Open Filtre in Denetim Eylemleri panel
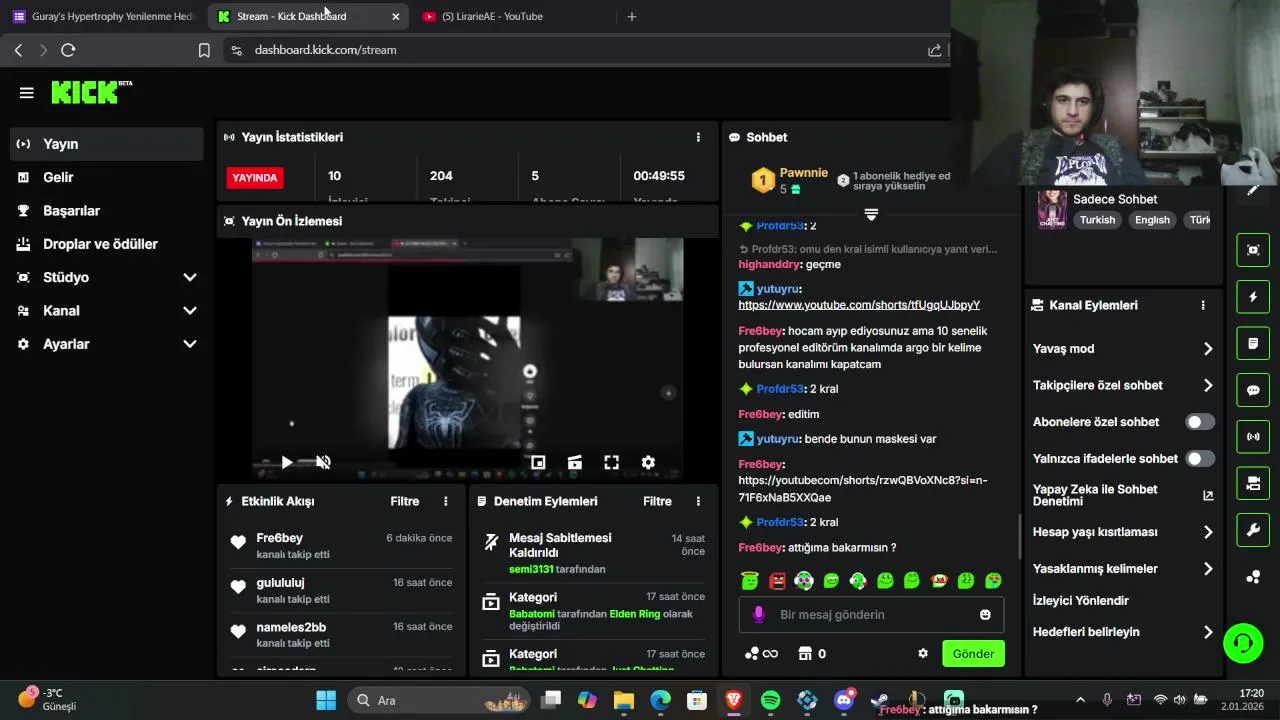Image resolution: width=1280 pixels, height=720 pixels. coord(657,501)
